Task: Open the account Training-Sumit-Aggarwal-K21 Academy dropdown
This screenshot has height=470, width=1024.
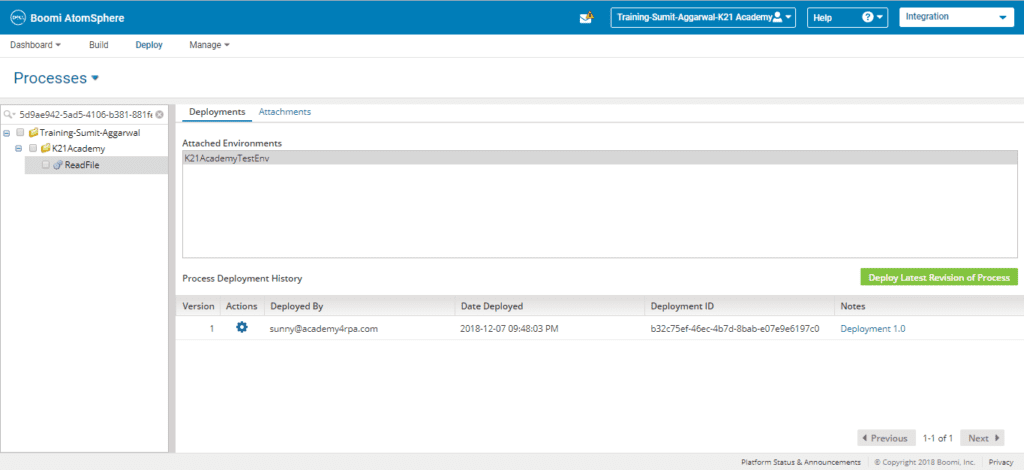Action: (x=703, y=18)
